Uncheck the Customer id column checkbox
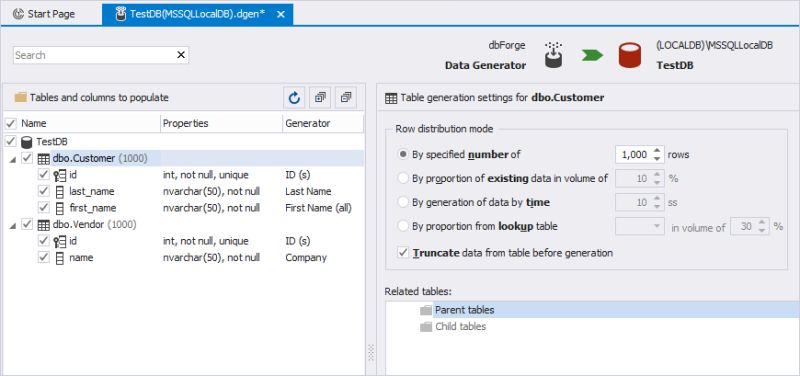This screenshot has width=800, height=376. pyautogui.click(x=44, y=175)
